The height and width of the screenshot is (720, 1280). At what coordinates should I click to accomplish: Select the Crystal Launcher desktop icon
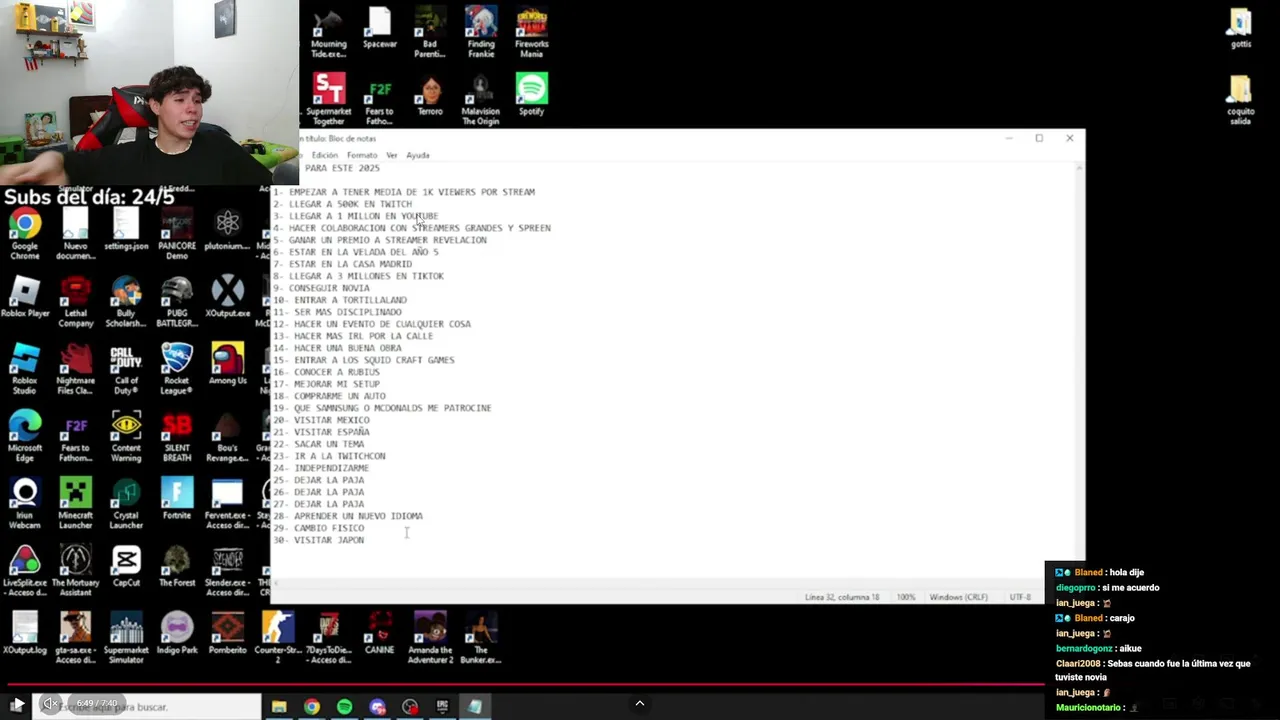pyautogui.click(x=126, y=504)
